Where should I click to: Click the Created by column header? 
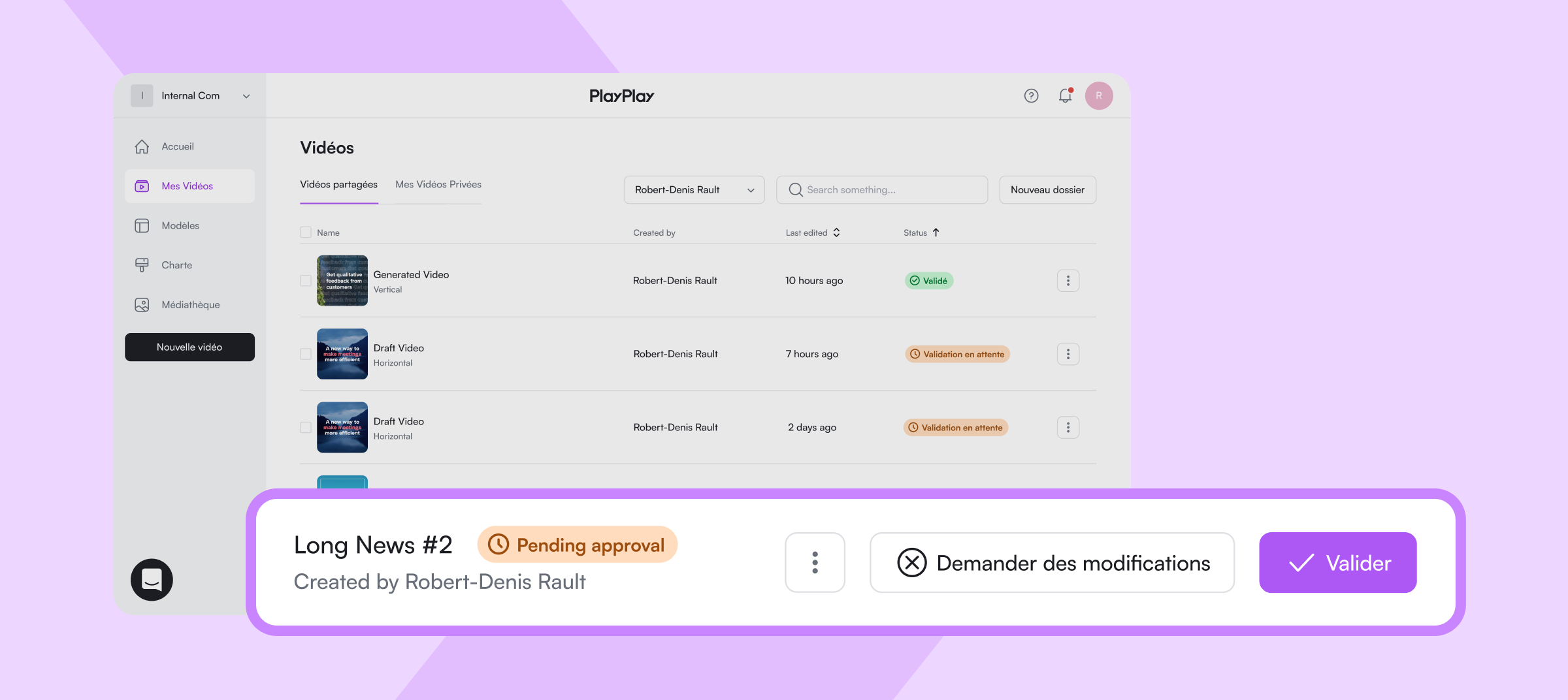point(654,233)
